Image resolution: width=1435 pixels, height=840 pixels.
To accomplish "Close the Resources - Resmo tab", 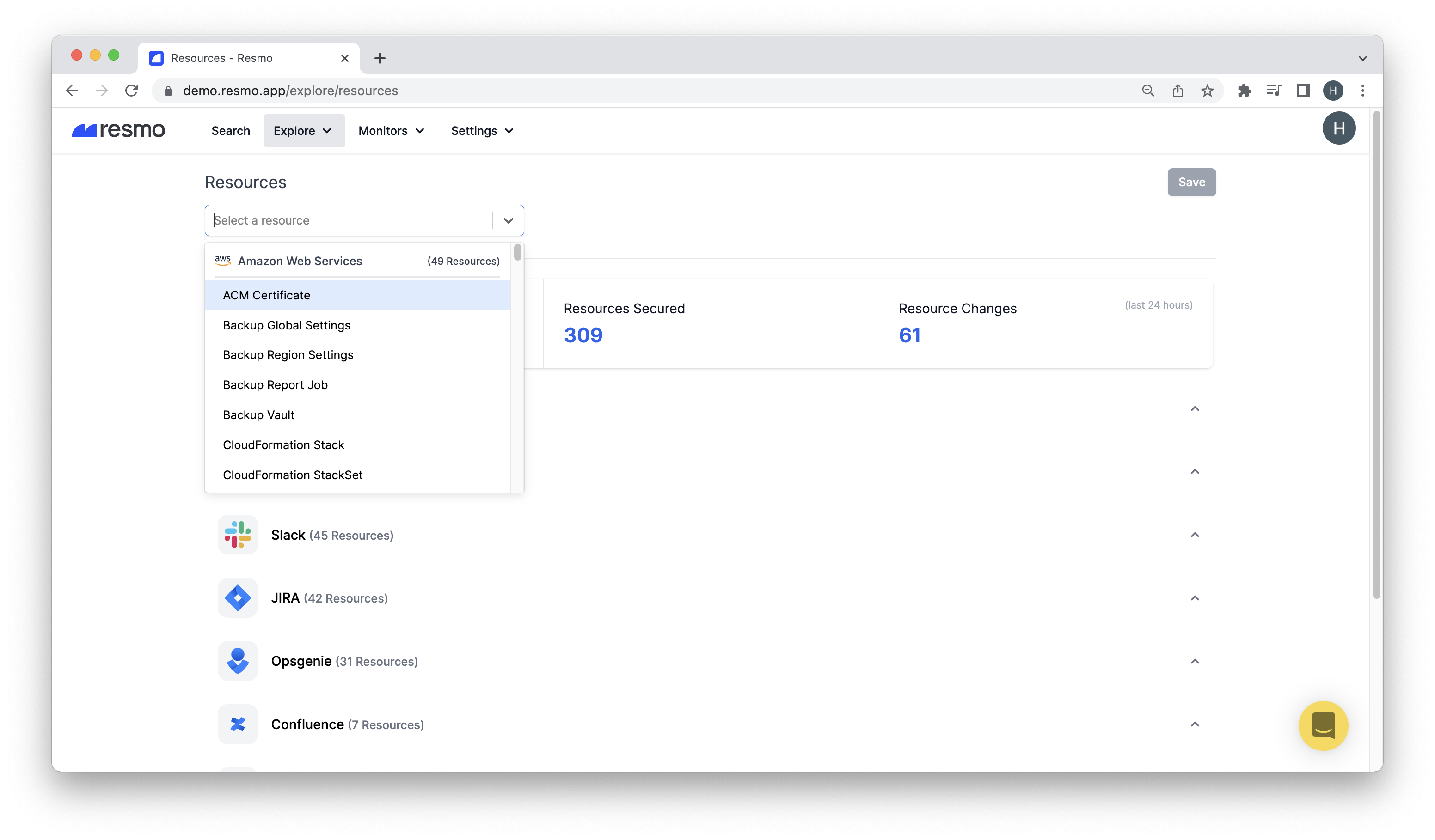I will point(344,58).
